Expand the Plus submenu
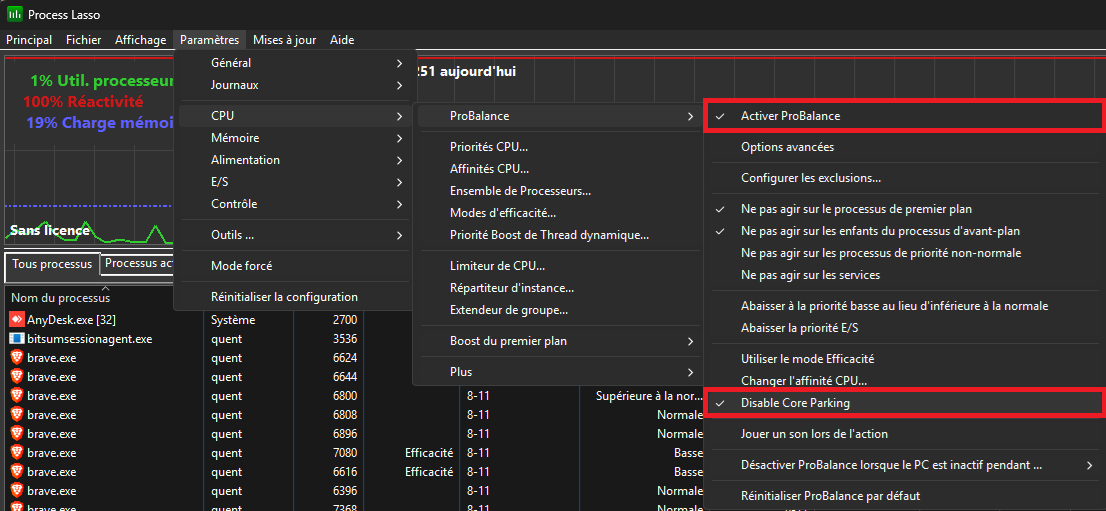Image resolution: width=1106 pixels, height=511 pixels. 557,372
